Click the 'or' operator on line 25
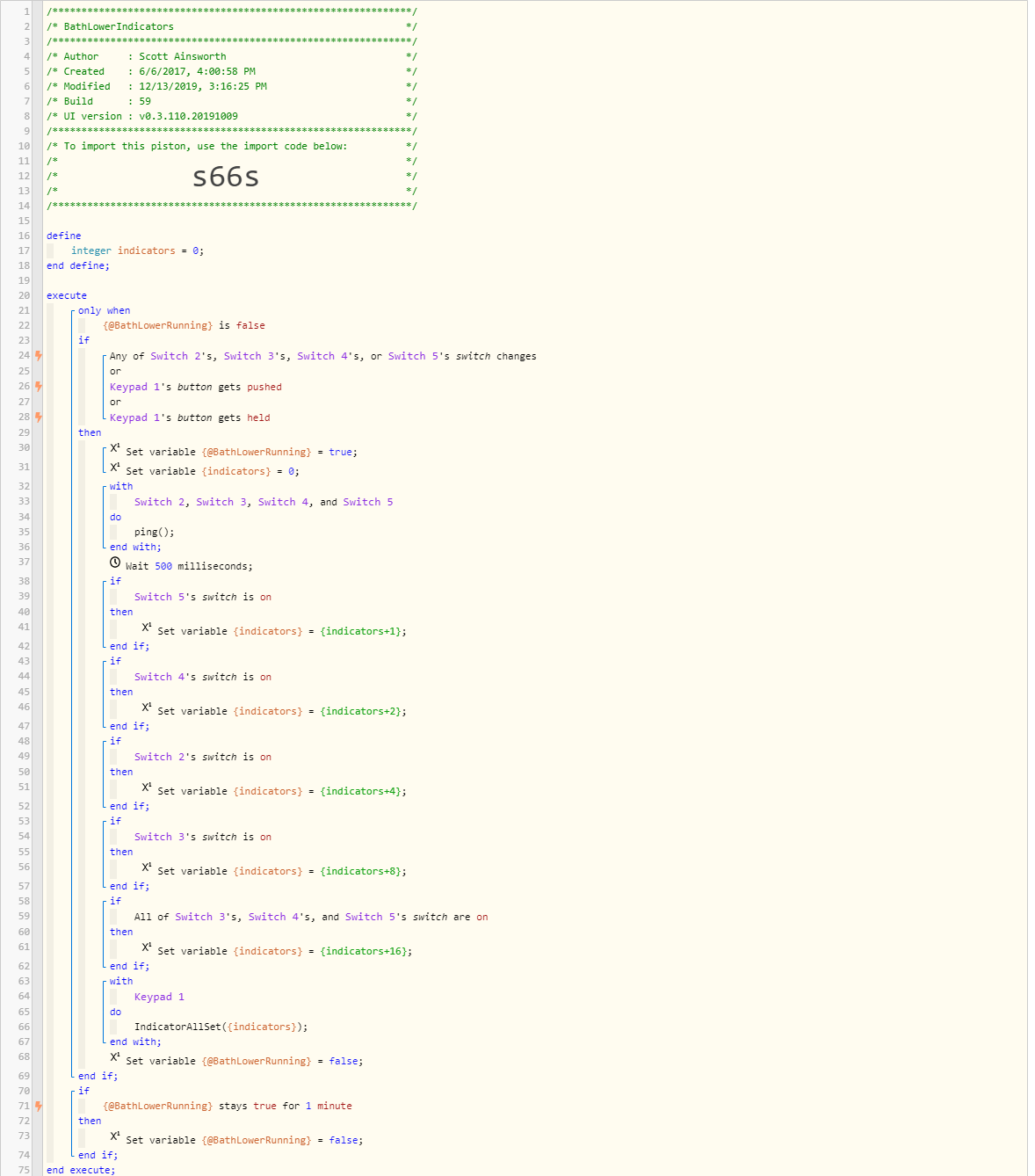Viewport: 1035px width, 1176px height. point(115,371)
